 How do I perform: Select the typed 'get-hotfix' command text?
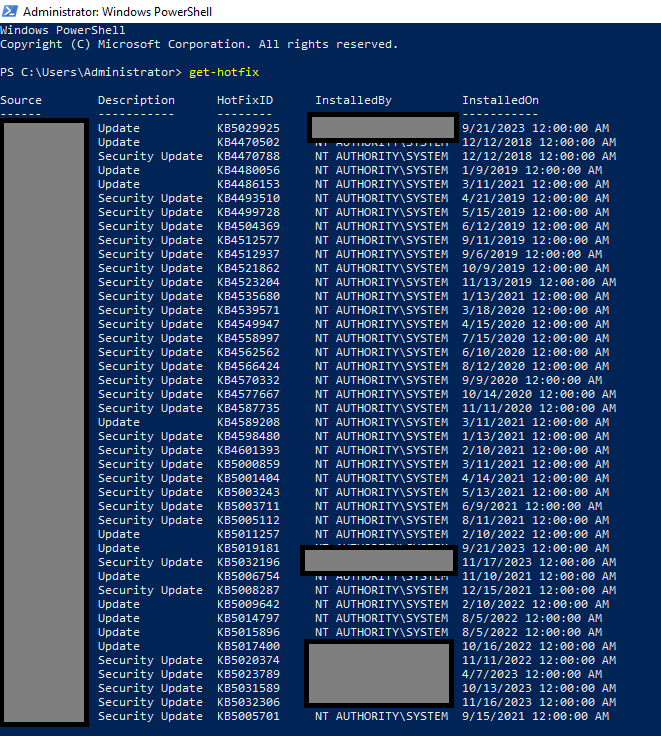(224, 72)
